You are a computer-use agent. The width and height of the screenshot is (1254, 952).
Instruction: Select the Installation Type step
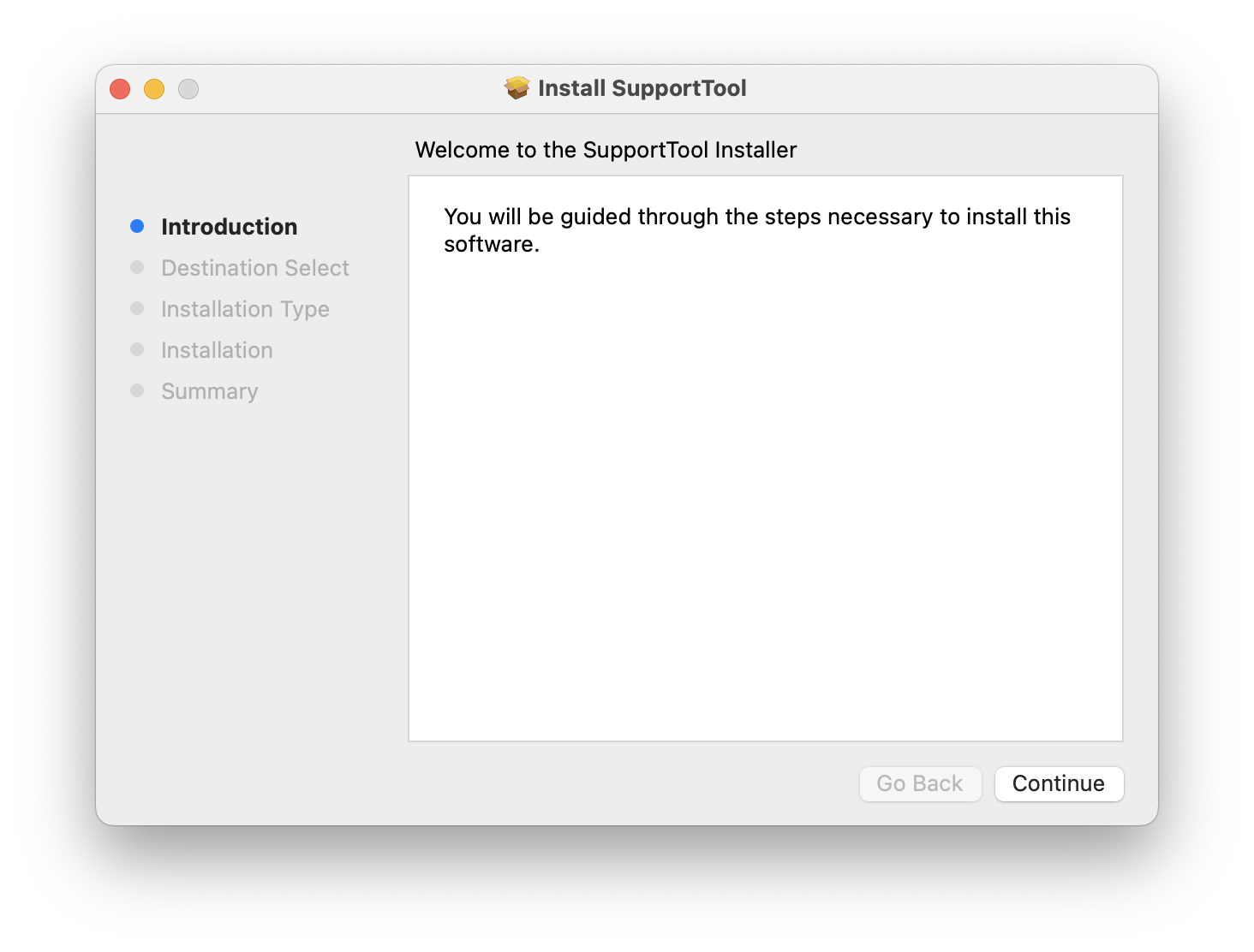(x=245, y=308)
